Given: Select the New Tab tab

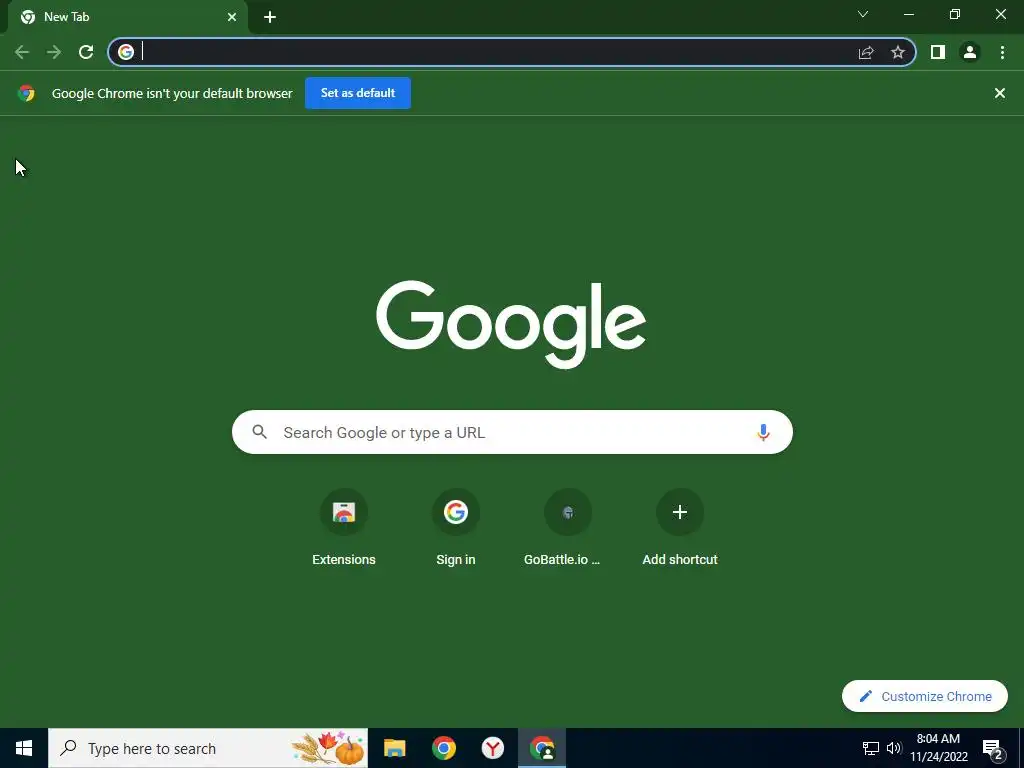Looking at the screenshot, I should click(128, 18).
